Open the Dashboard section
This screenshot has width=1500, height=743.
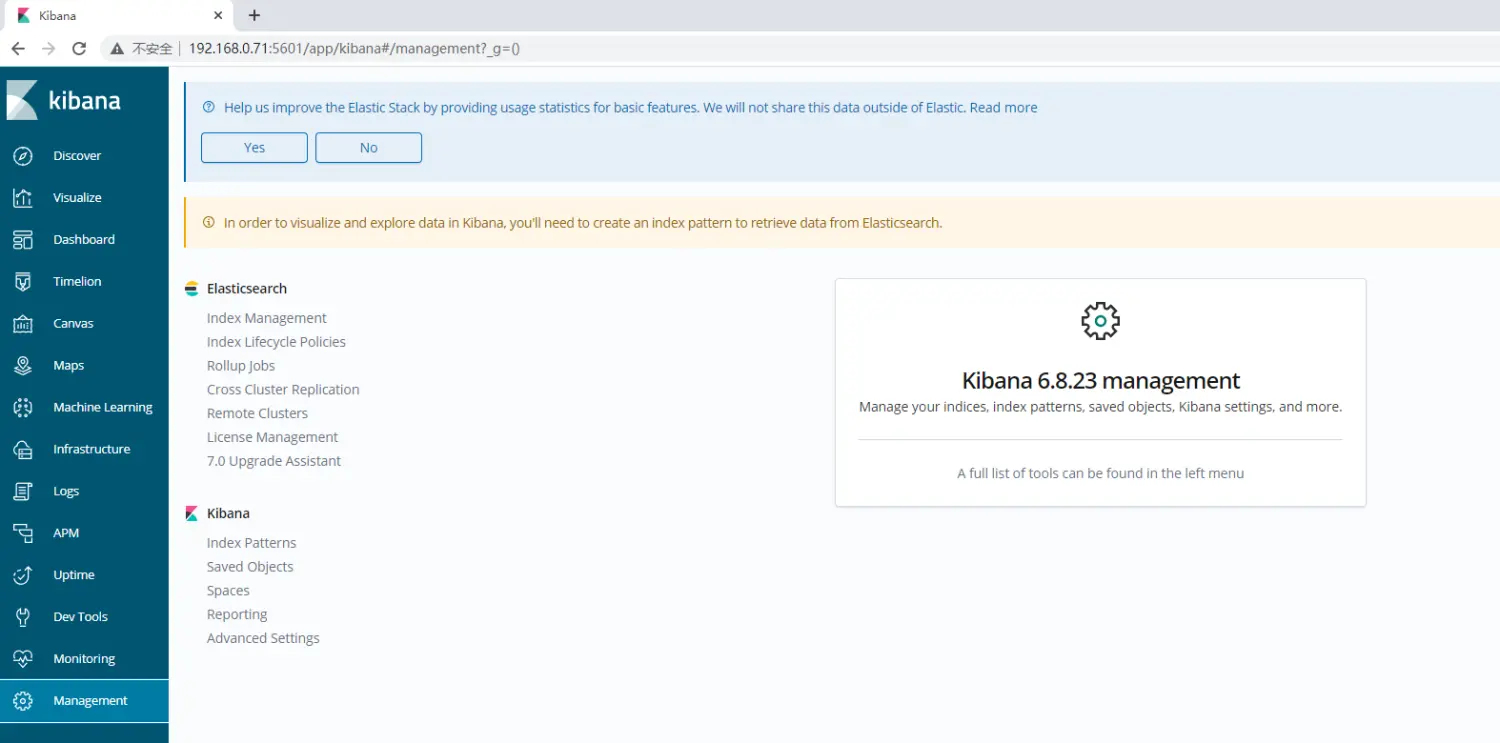tap(83, 239)
